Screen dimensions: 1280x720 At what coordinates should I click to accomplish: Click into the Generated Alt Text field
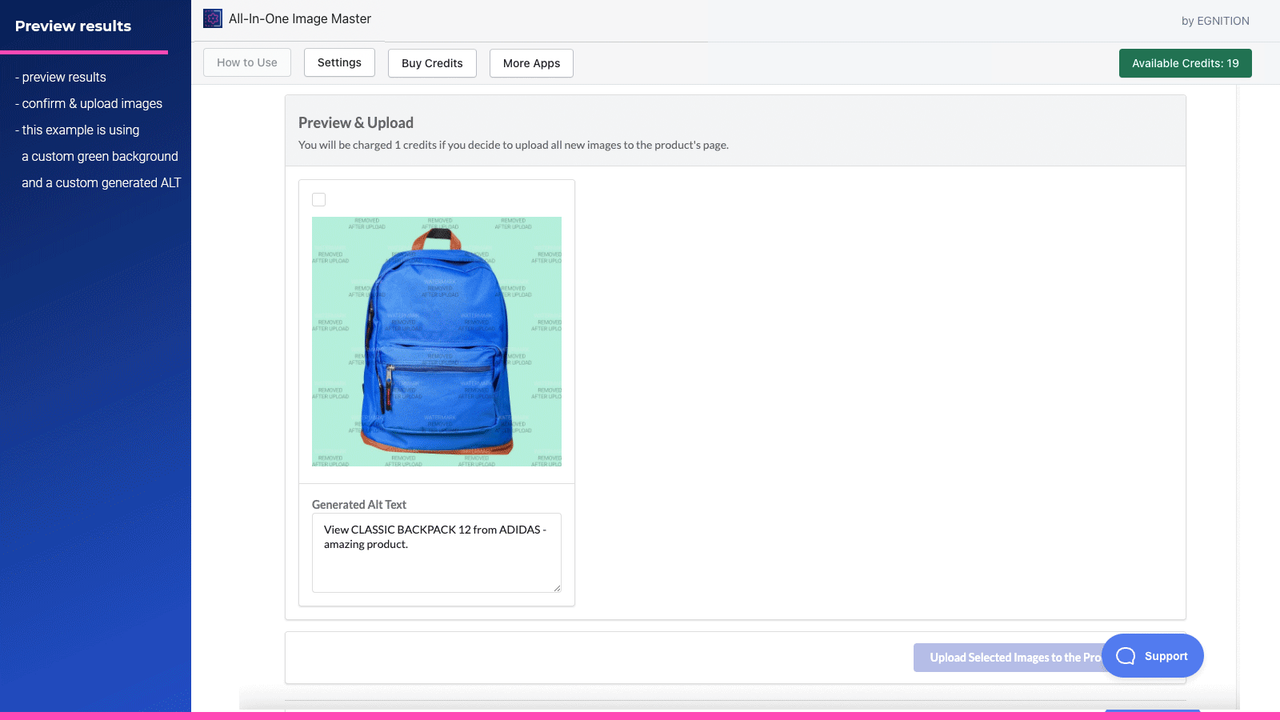436,553
